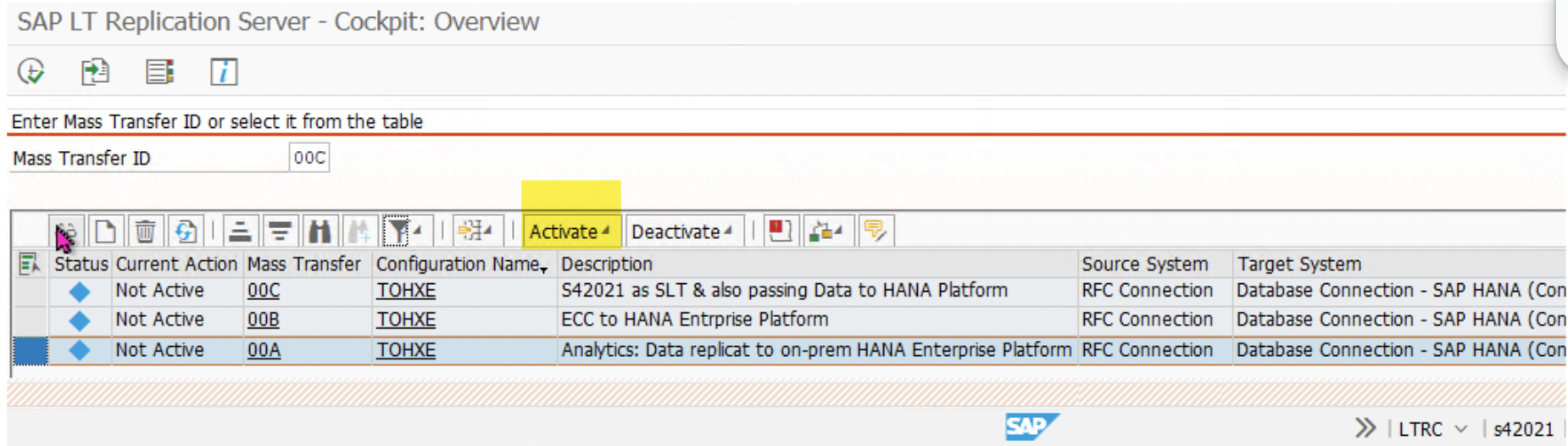Select the row selector for 00C

click(x=31, y=291)
